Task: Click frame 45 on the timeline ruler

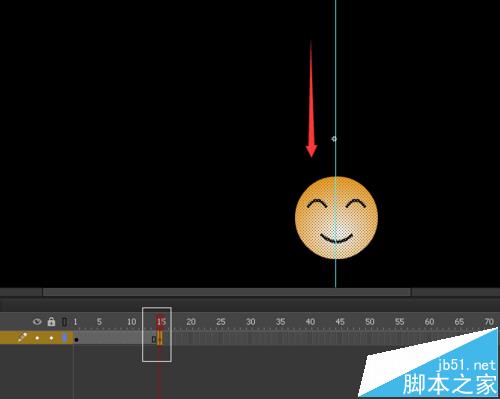Action: (340, 322)
